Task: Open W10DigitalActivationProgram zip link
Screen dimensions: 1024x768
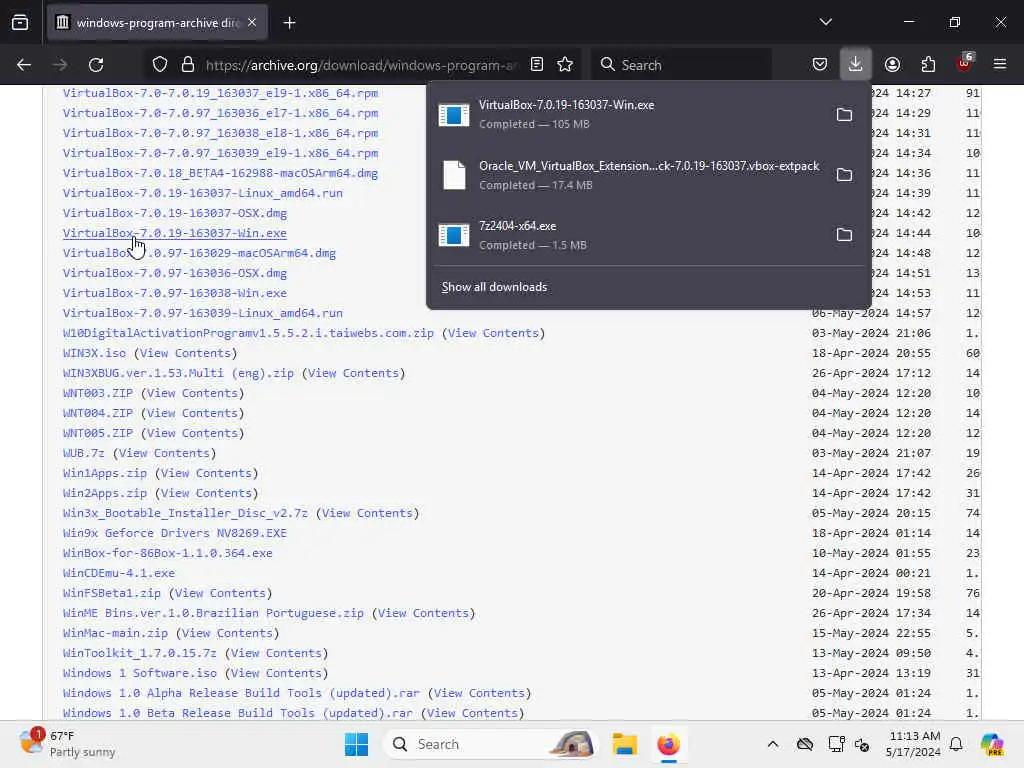Action: point(248,333)
